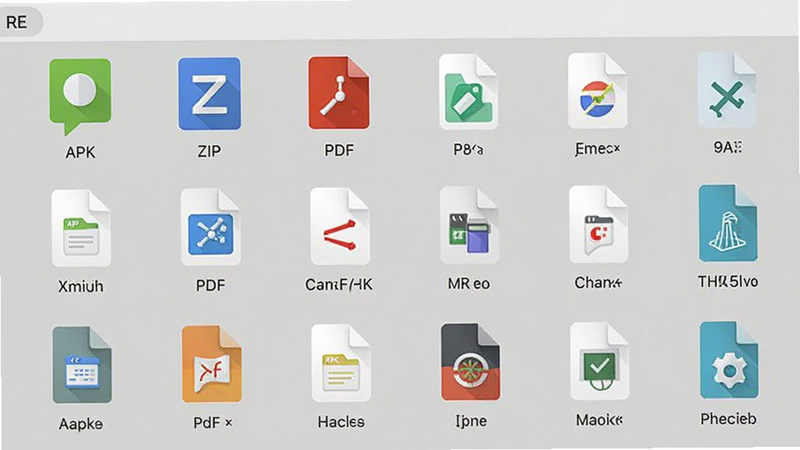Viewport: 800px width, 450px height.
Task: Click the Emex file name label
Action: click(x=597, y=148)
